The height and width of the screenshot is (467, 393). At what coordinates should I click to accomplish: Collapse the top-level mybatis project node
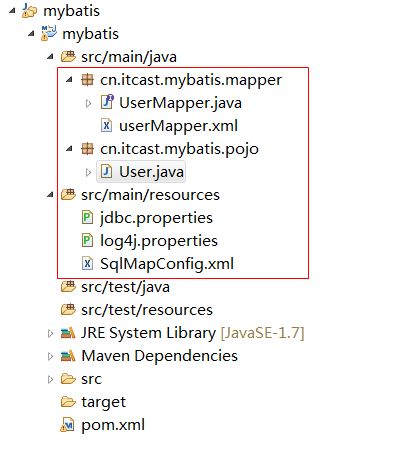click(12, 11)
